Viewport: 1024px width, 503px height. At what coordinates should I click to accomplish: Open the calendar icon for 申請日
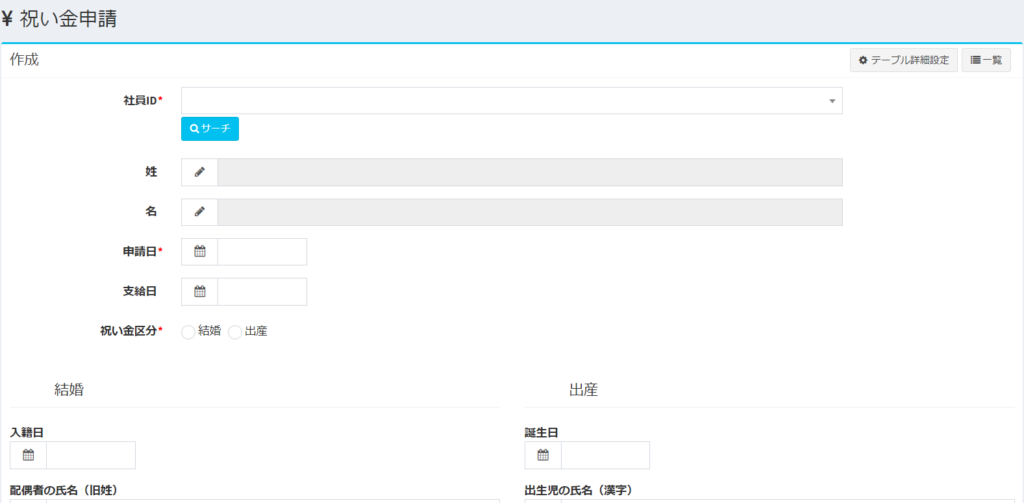pos(199,252)
